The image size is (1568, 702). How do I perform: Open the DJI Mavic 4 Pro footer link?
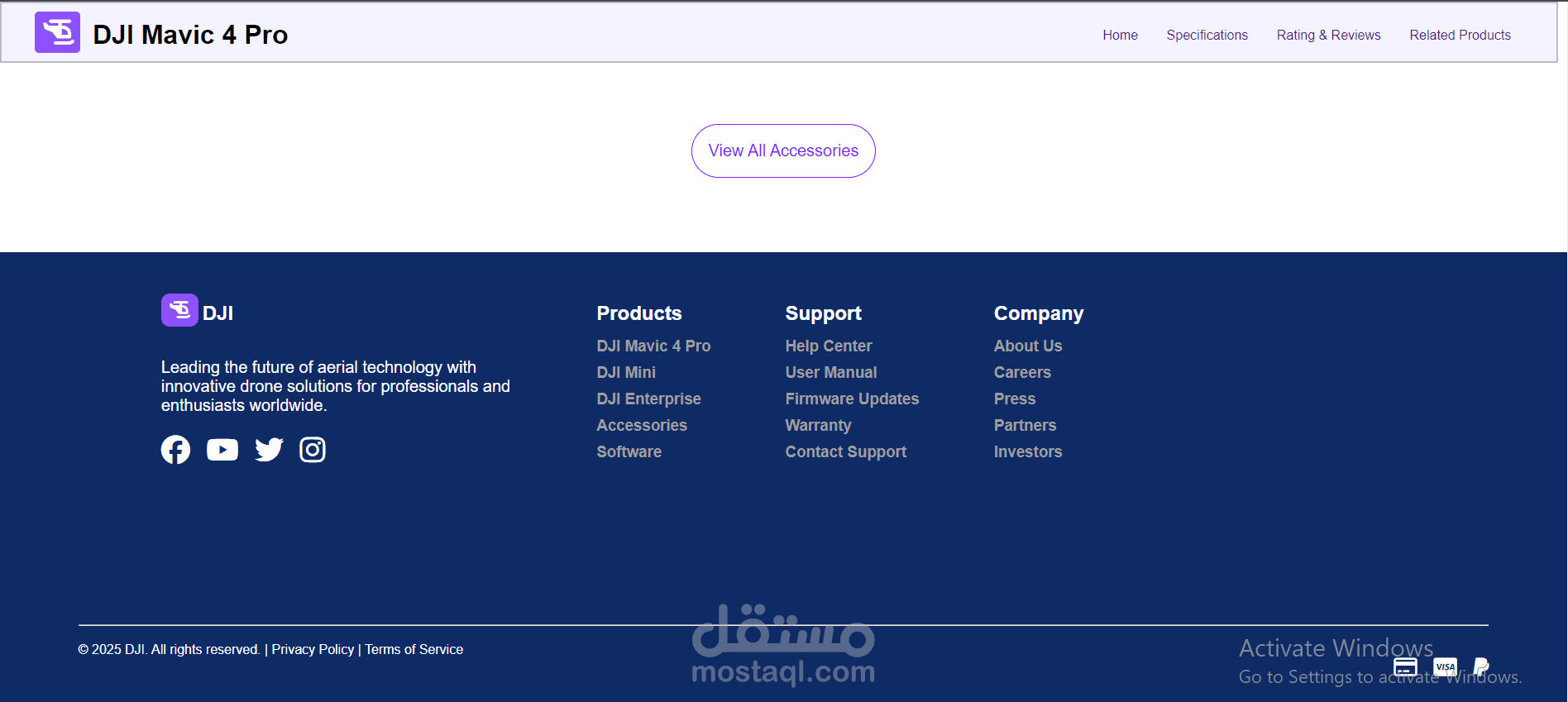(653, 346)
